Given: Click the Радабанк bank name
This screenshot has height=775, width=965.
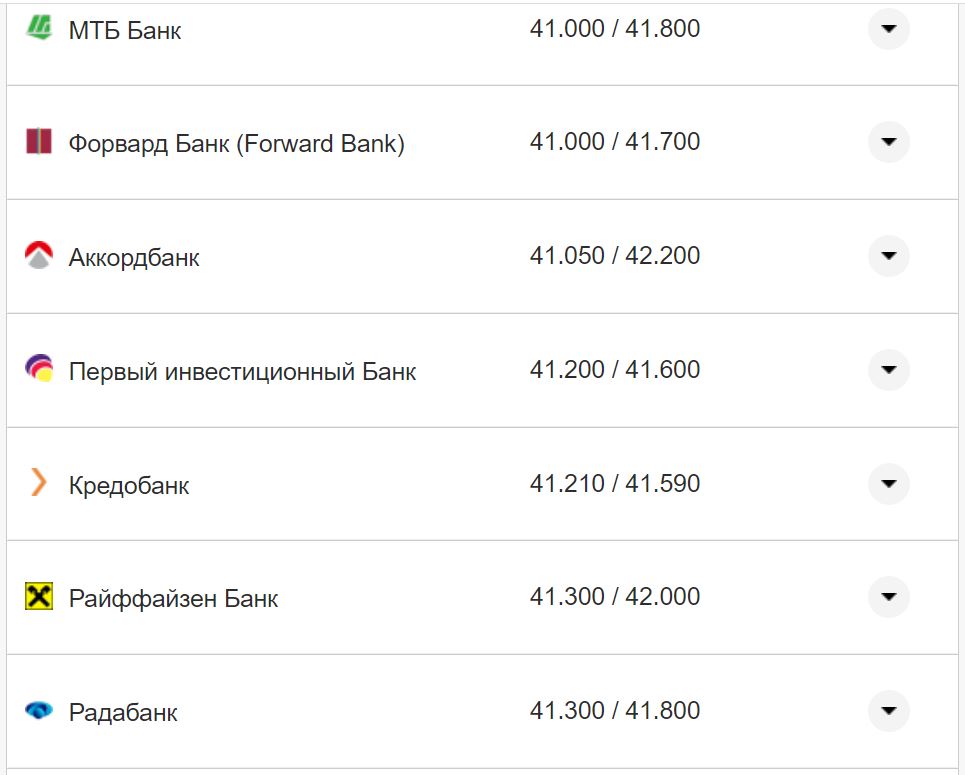Looking at the screenshot, I should [x=123, y=713].
